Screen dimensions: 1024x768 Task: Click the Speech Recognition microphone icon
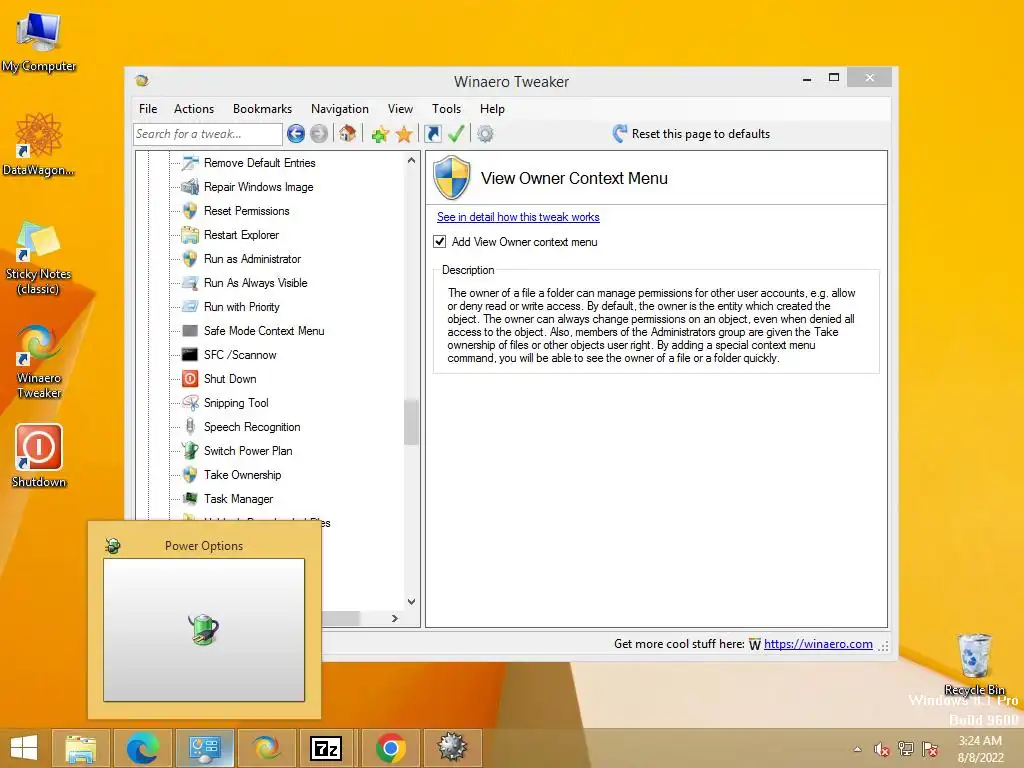190,426
